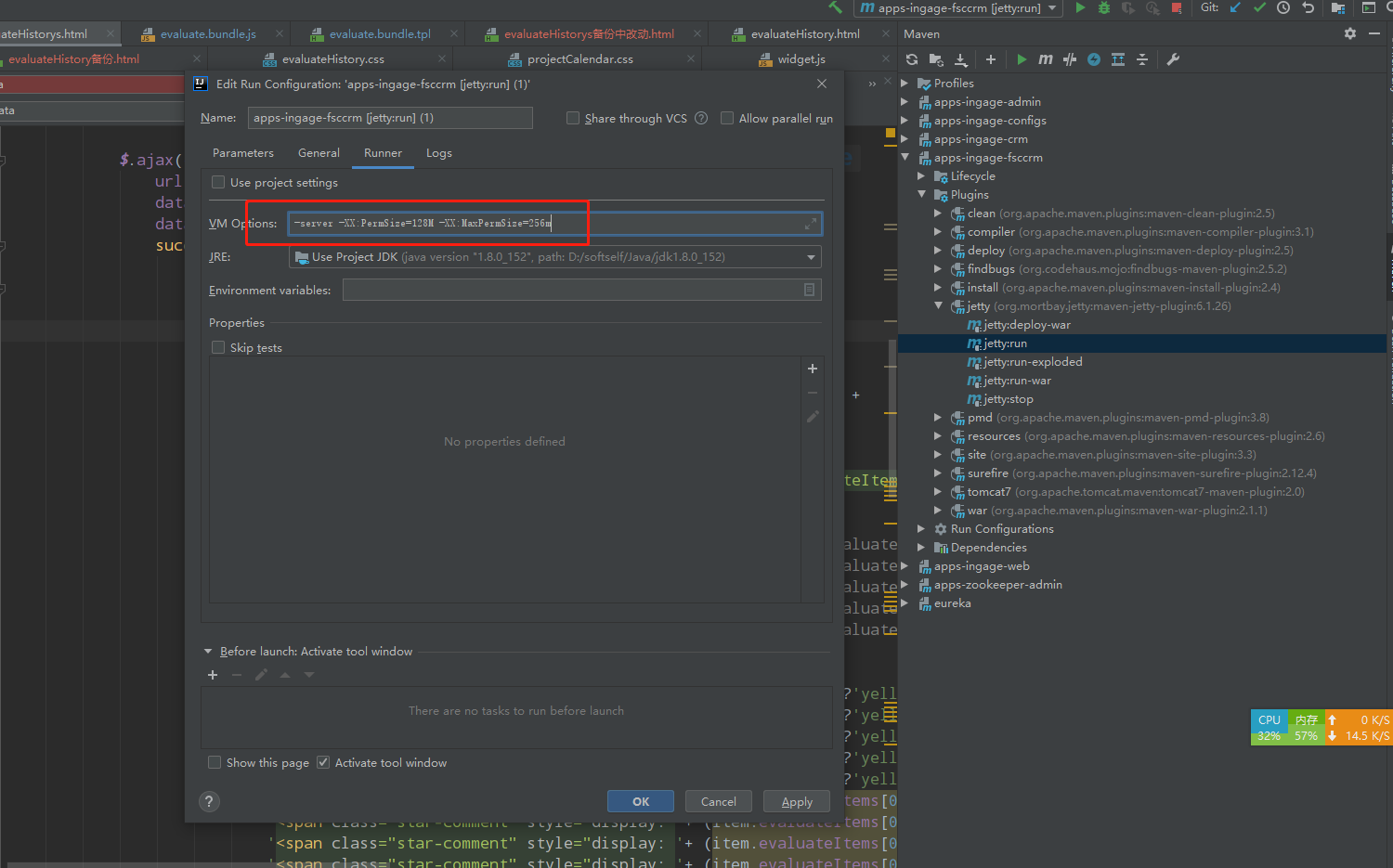
Task: Expand the Run Configurations node
Action: click(x=921, y=528)
